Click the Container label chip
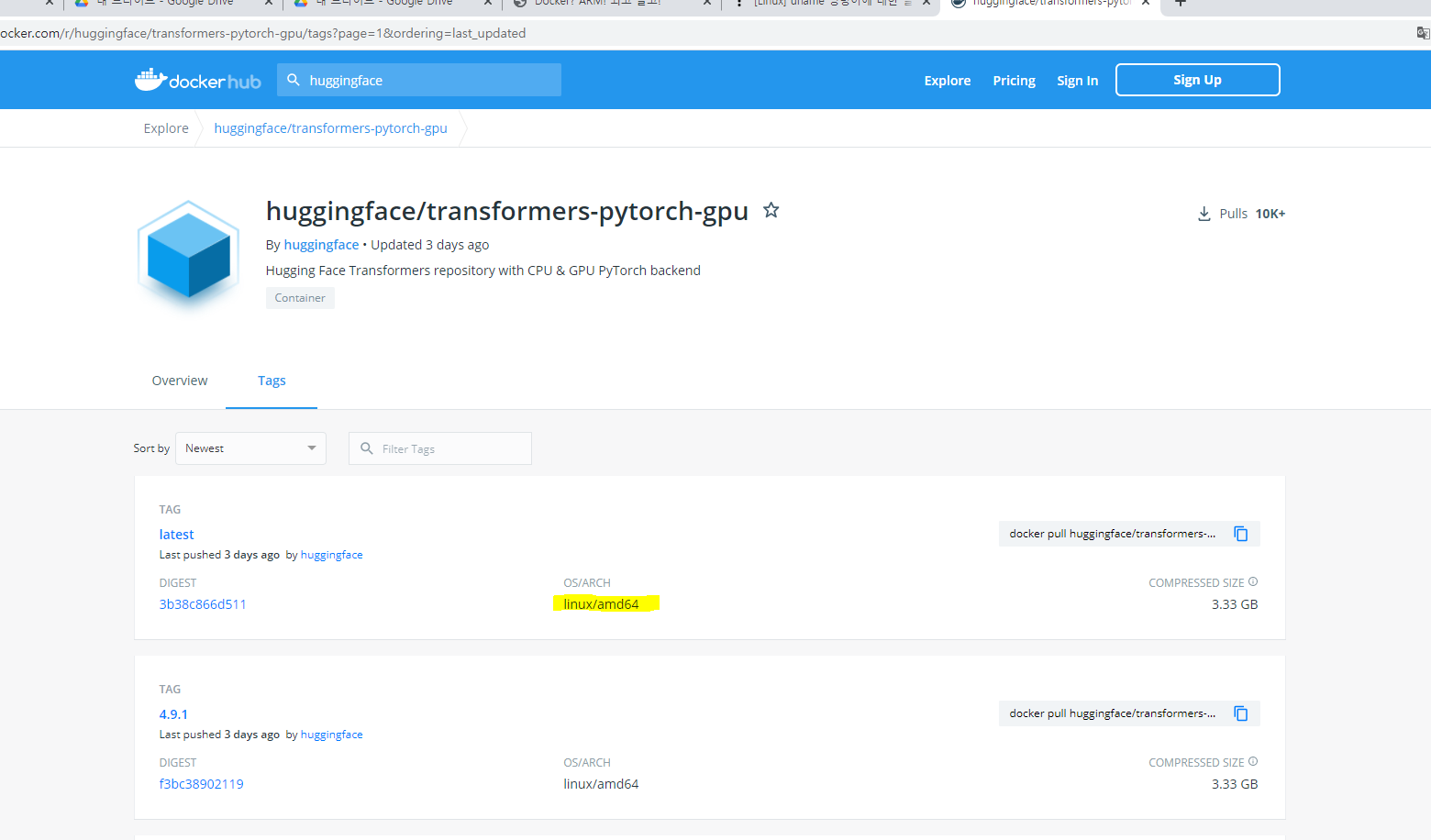 [x=300, y=298]
